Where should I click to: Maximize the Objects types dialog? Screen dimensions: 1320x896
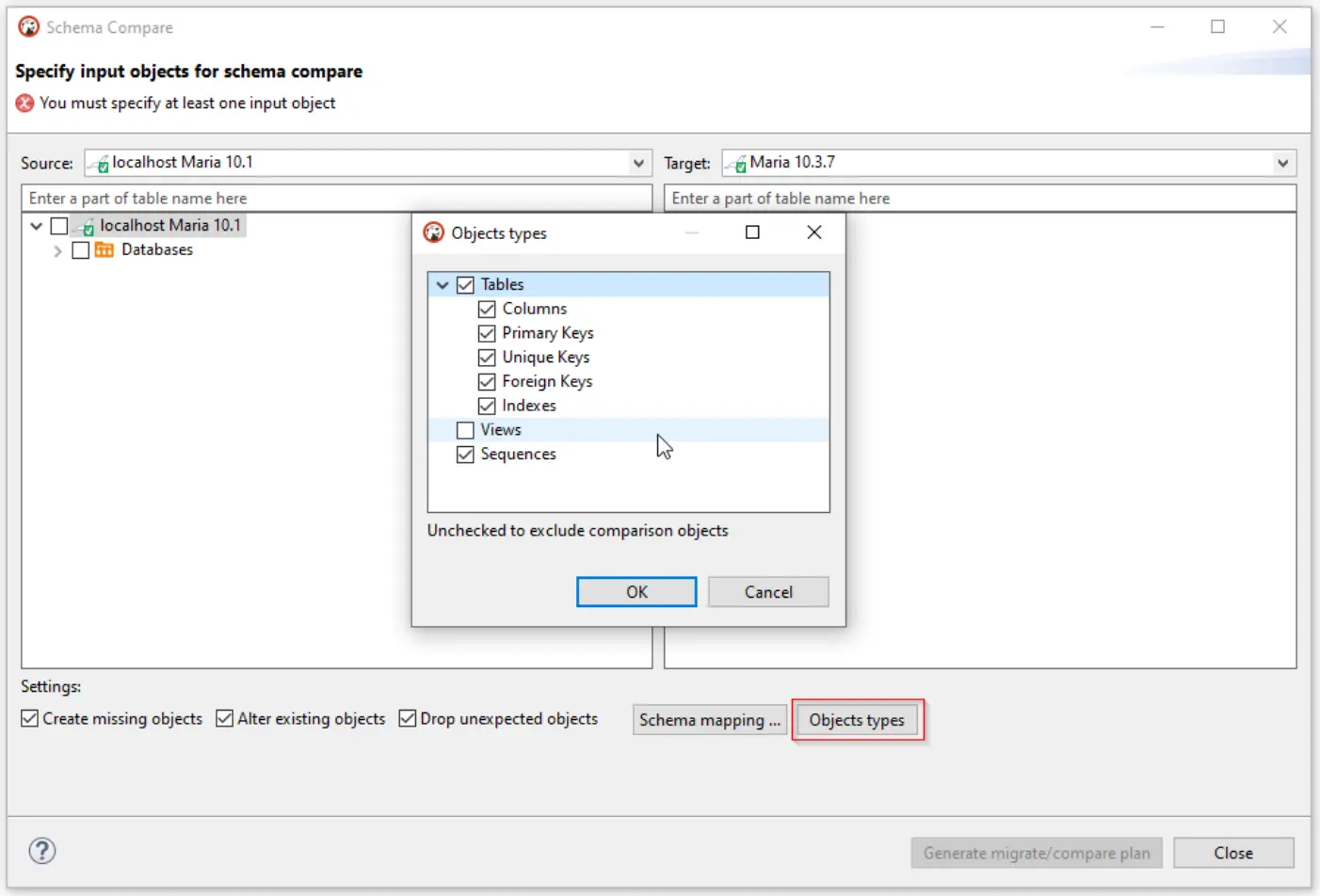click(x=752, y=232)
